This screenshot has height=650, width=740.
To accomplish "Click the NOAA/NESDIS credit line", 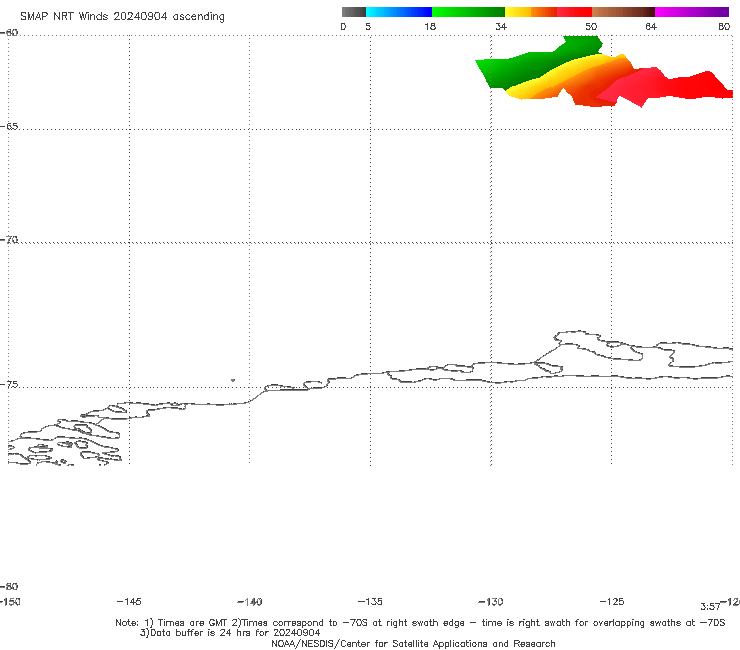I will [x=413, y=643].
